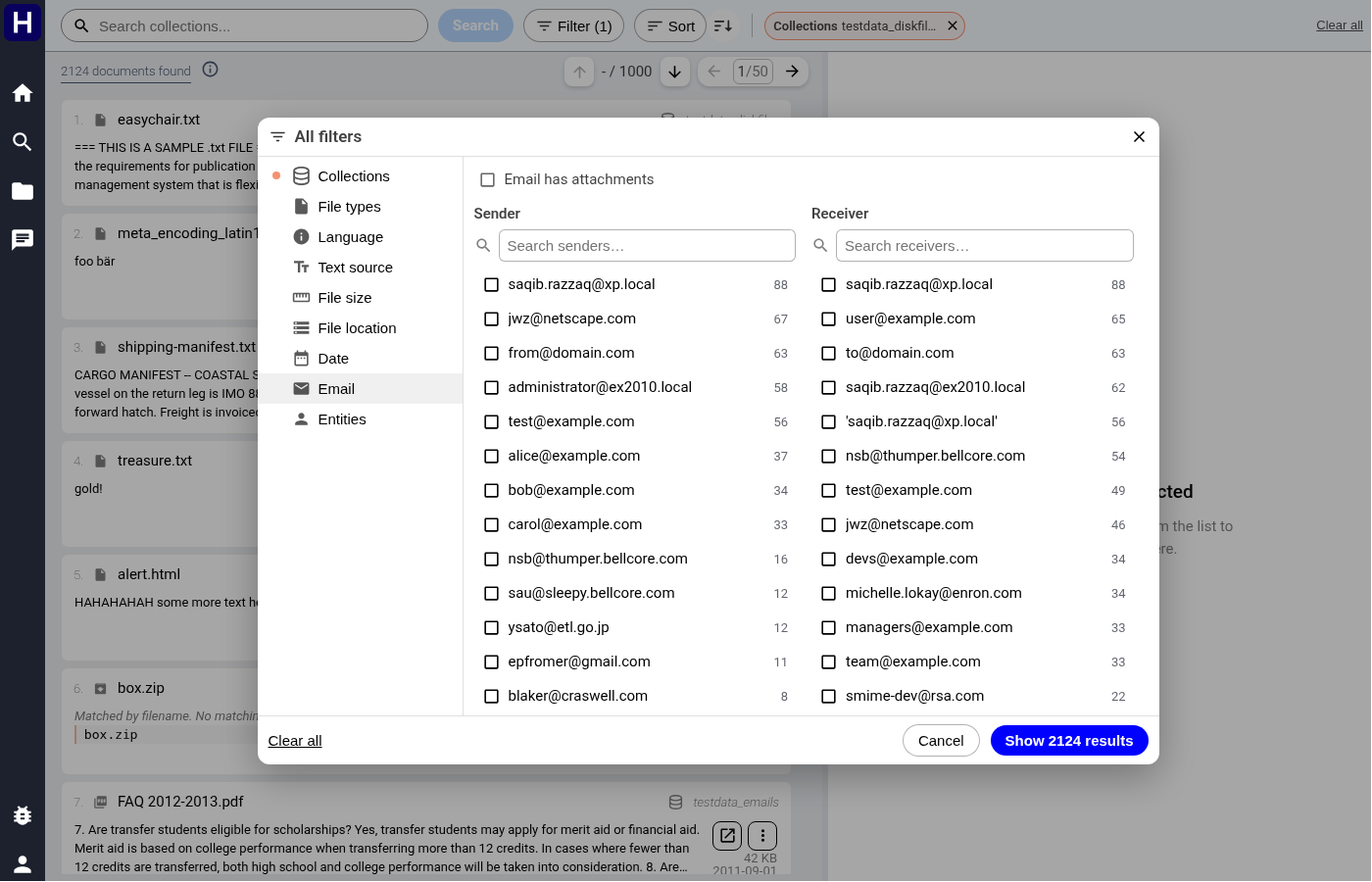Check sender administrator@ex2010.local

coord(492,388)
